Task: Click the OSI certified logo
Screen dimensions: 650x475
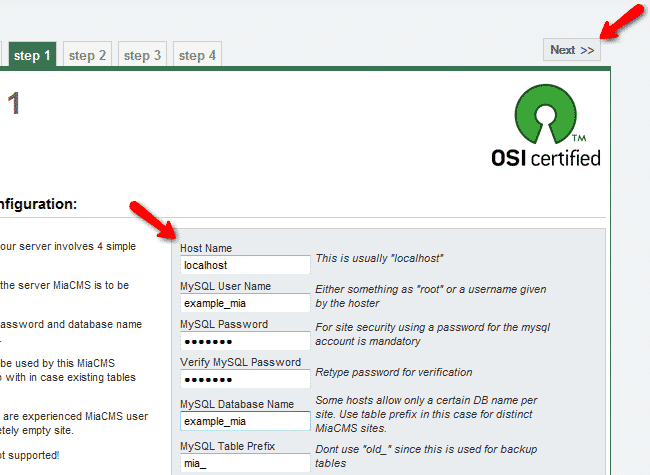Action: (x=546, y=126)
